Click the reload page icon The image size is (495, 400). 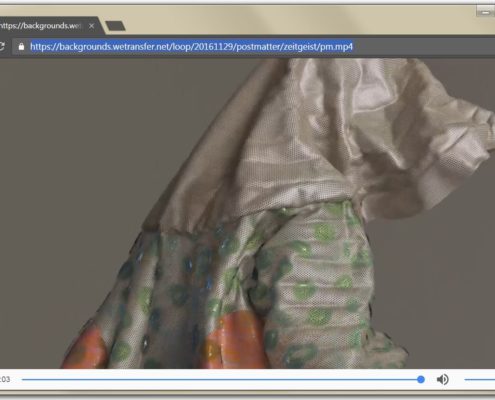pyautogui.click(x=2, y=46)
